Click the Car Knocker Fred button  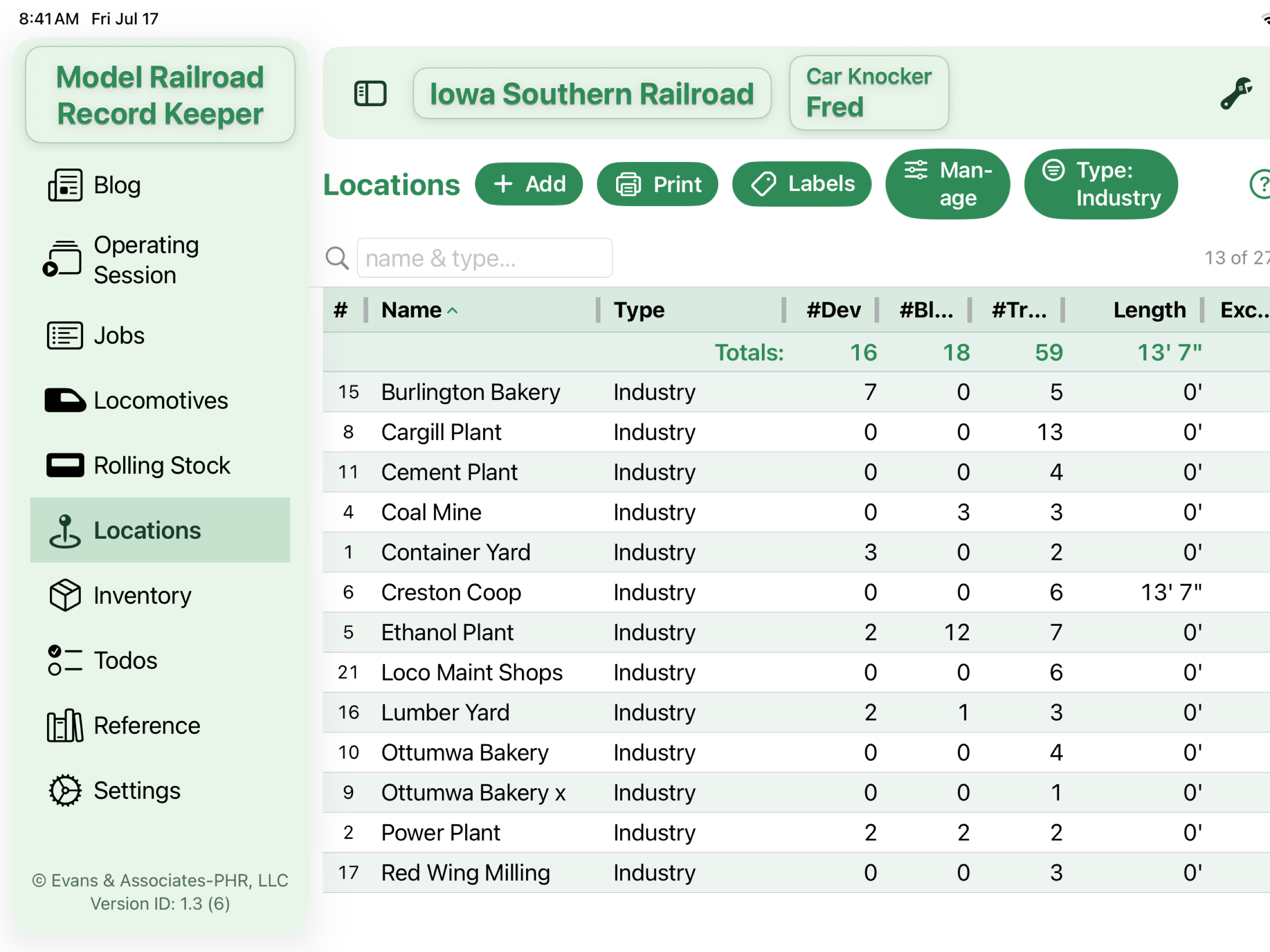pyautogui.click(x=869, y=92)
